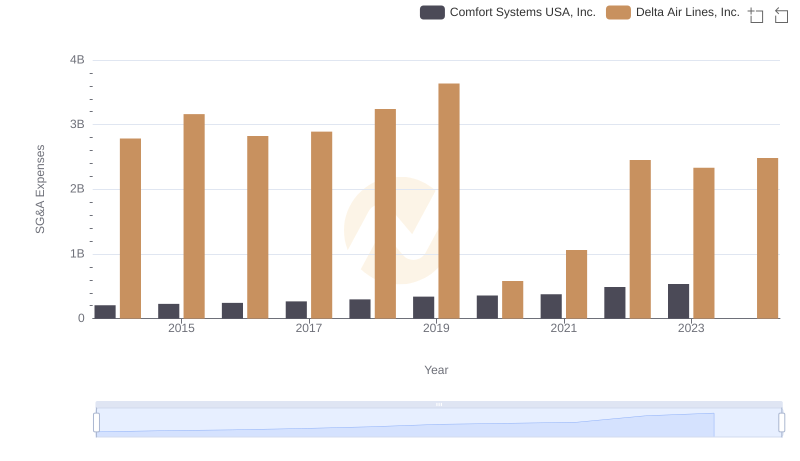800x461 pixels.
Task: Click the 2017 x-axis label
Action: coord(309,328)
